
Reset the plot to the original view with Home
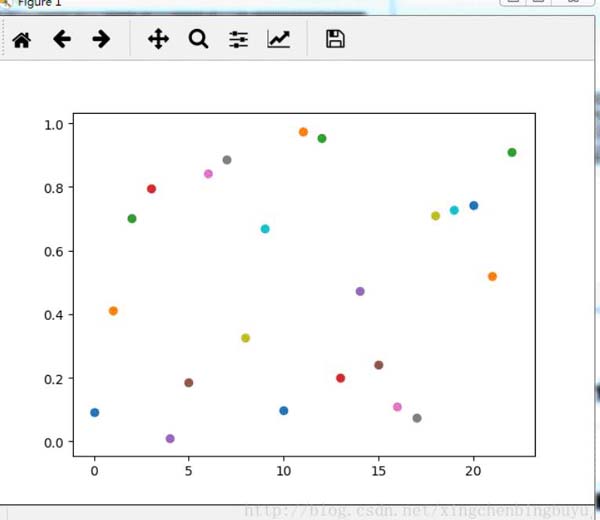21,39
